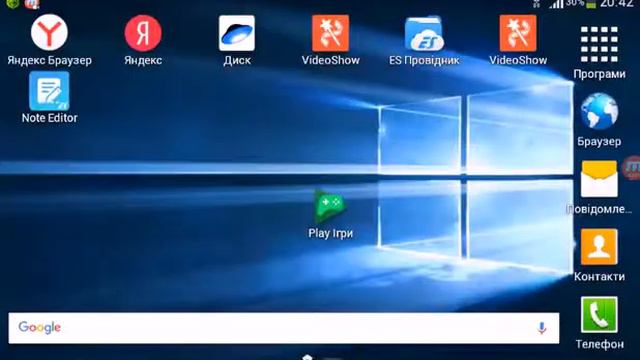
Task: Launch the Браузер globe icon
Action: pos(599,111)
